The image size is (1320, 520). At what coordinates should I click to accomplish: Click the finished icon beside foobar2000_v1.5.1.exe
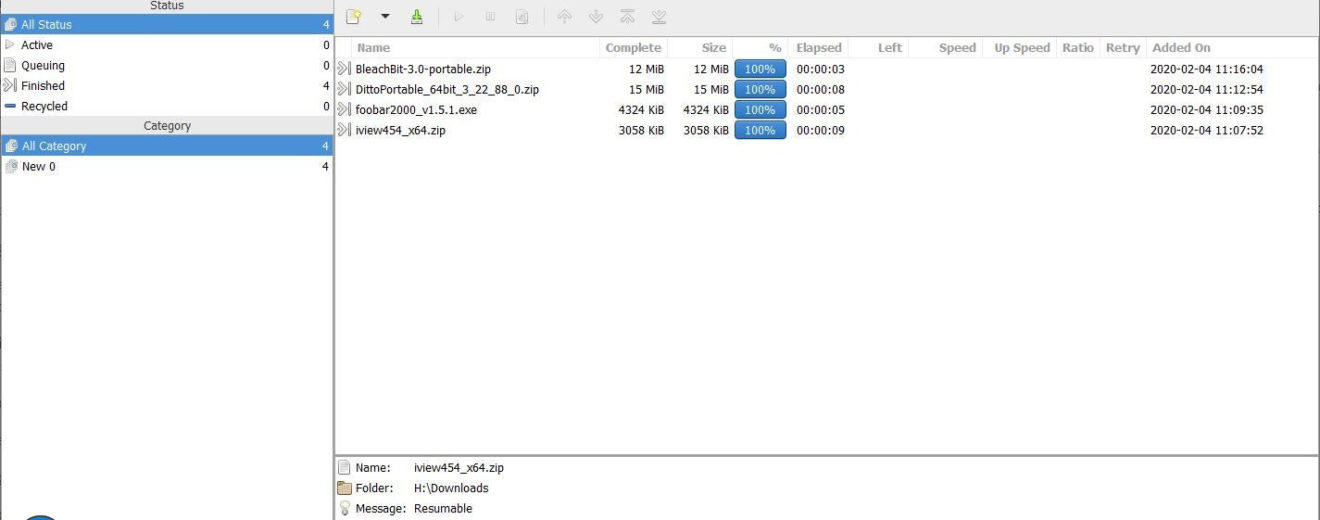point(344,110)
